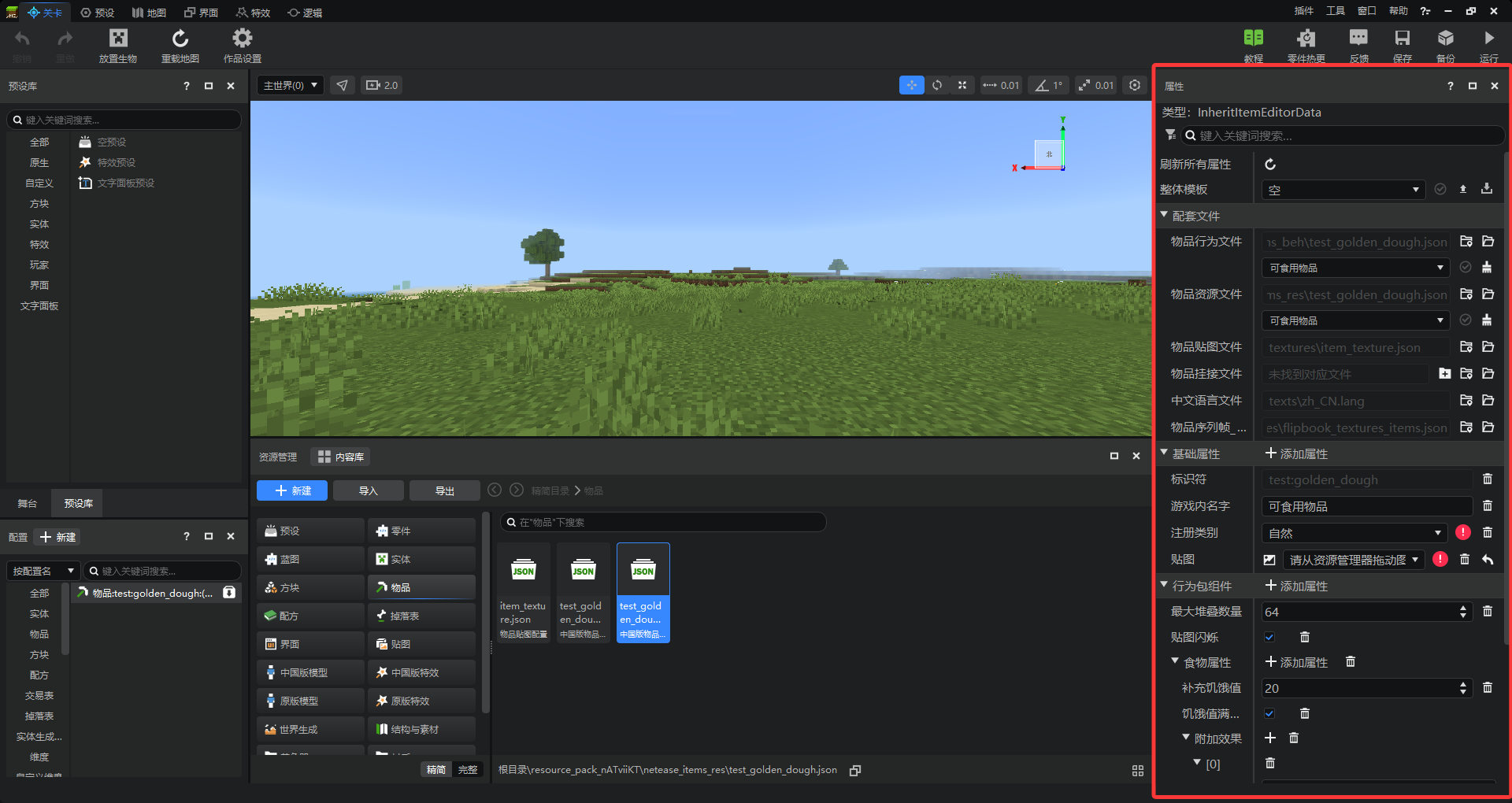The image size is (1512, 803).
Task: Click the download icon in 整体模板 row
Action: click(x=1487, y=189)
